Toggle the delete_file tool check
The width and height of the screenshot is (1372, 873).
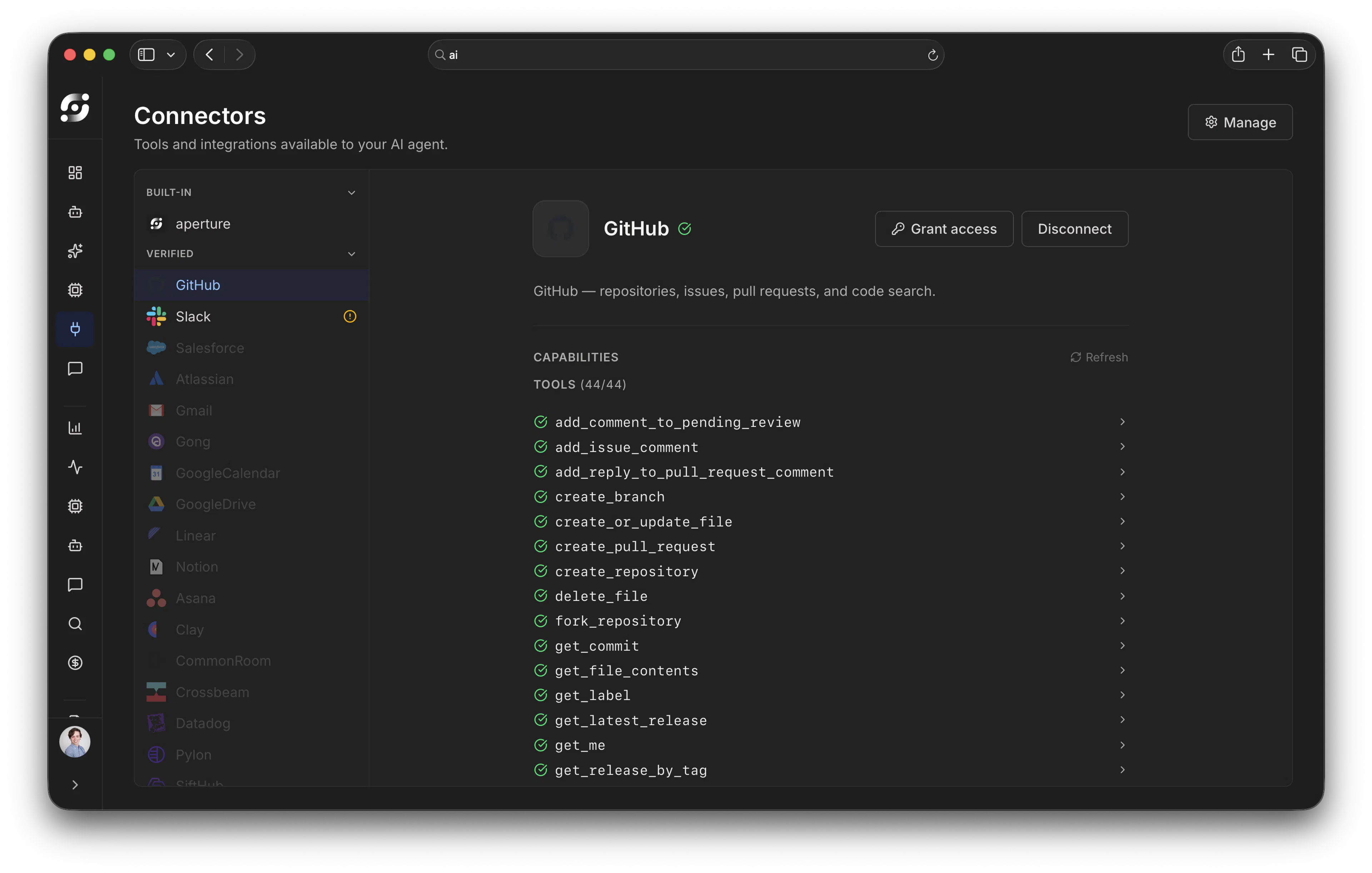pyautogui.click(x=541, y=596)
